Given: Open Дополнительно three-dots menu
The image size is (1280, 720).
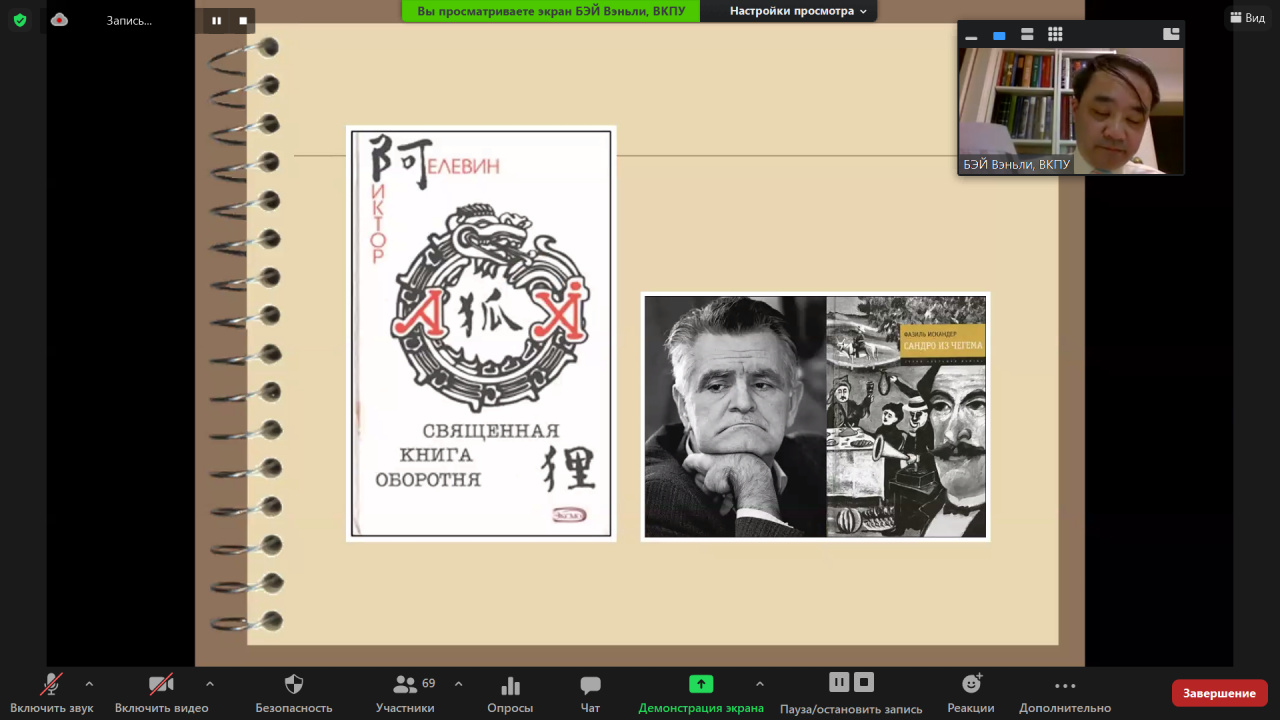Looking at the screenshot, I should 1065,686.
